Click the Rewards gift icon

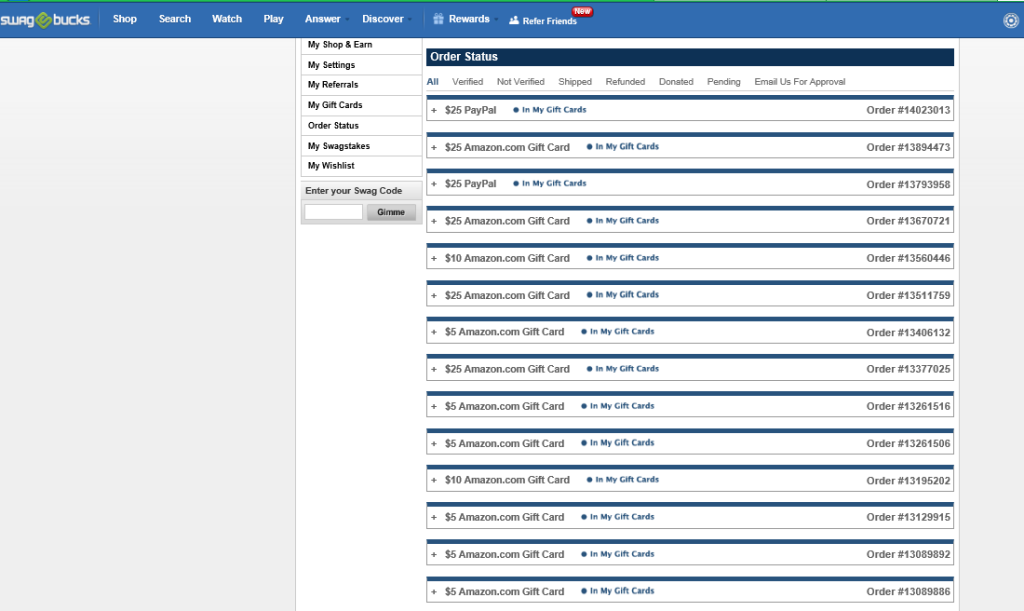[x=439, y=19]
